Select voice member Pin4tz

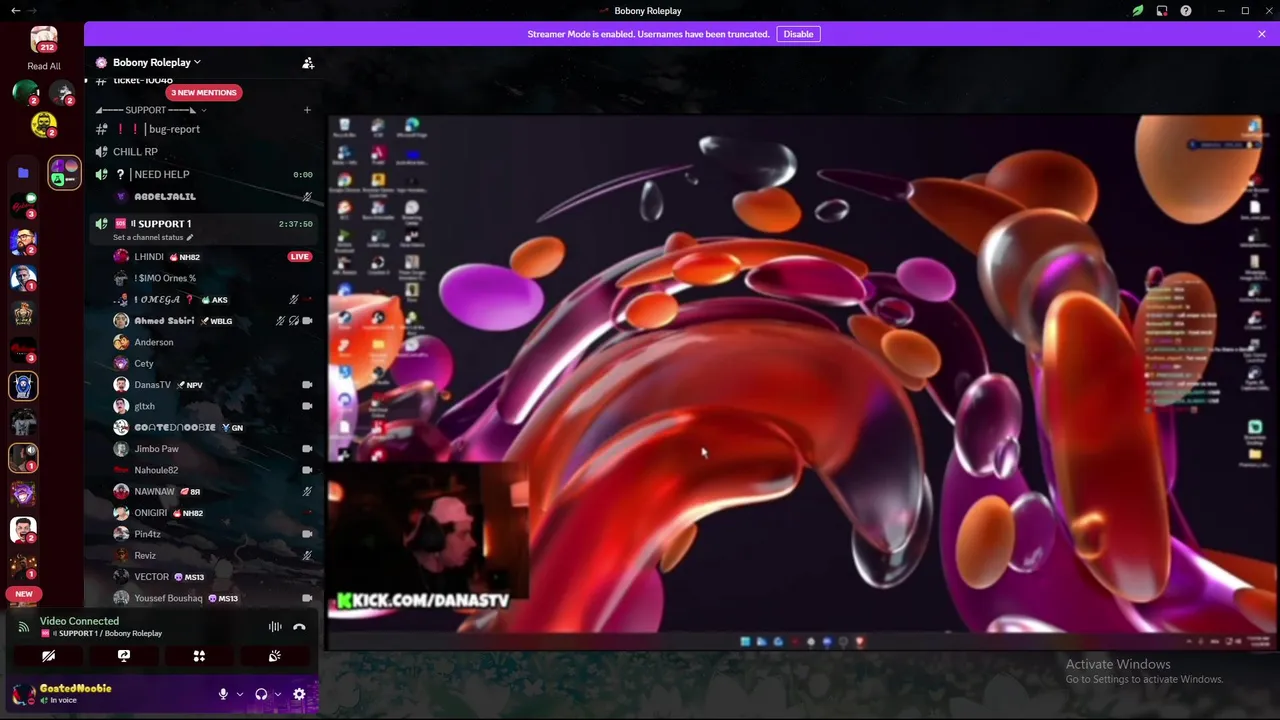point(212,534)
